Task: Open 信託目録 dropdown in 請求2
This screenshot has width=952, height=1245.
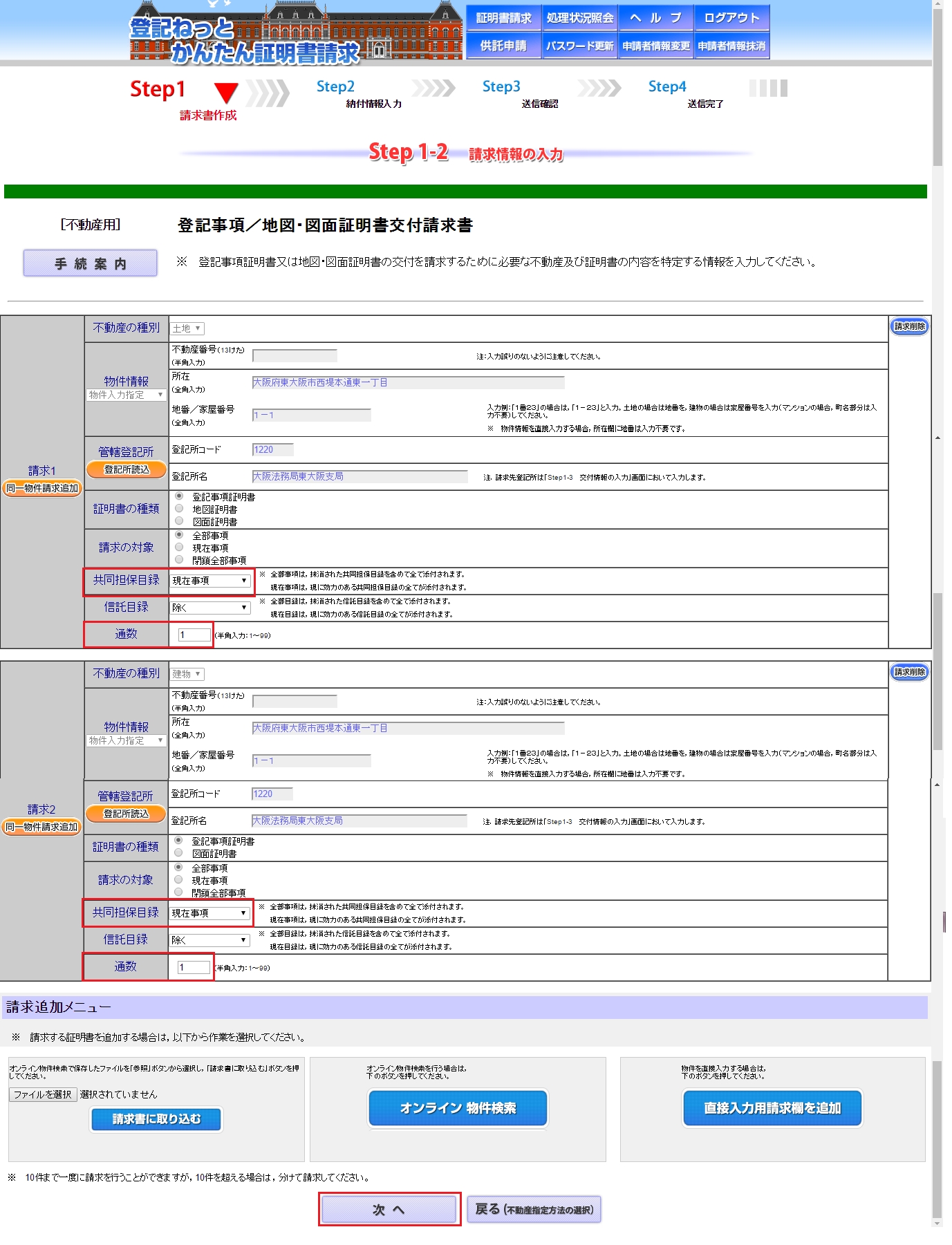Action: (x=209, y=940)
